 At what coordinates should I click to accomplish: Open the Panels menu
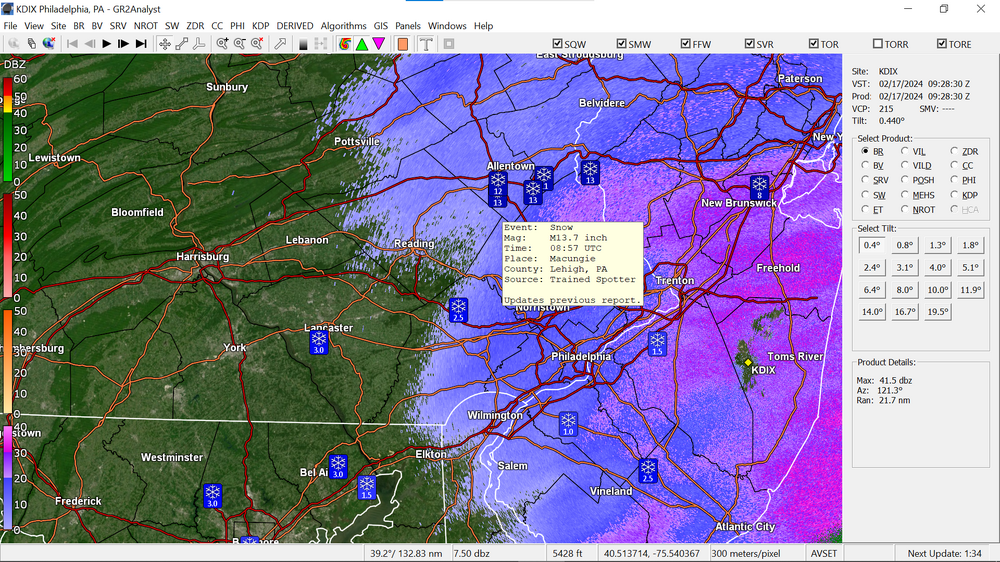[408, 26]
